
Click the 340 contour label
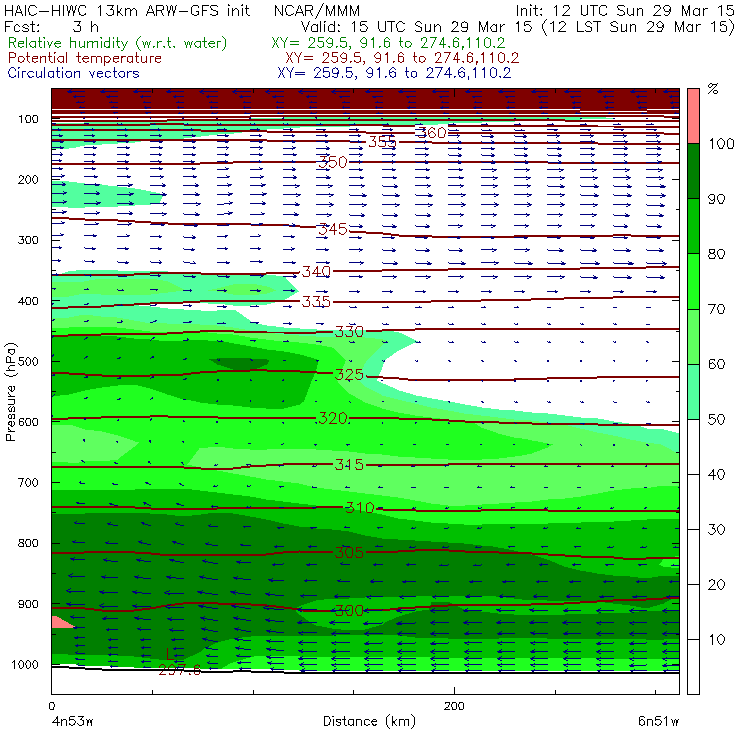click(x=316, y=272)
